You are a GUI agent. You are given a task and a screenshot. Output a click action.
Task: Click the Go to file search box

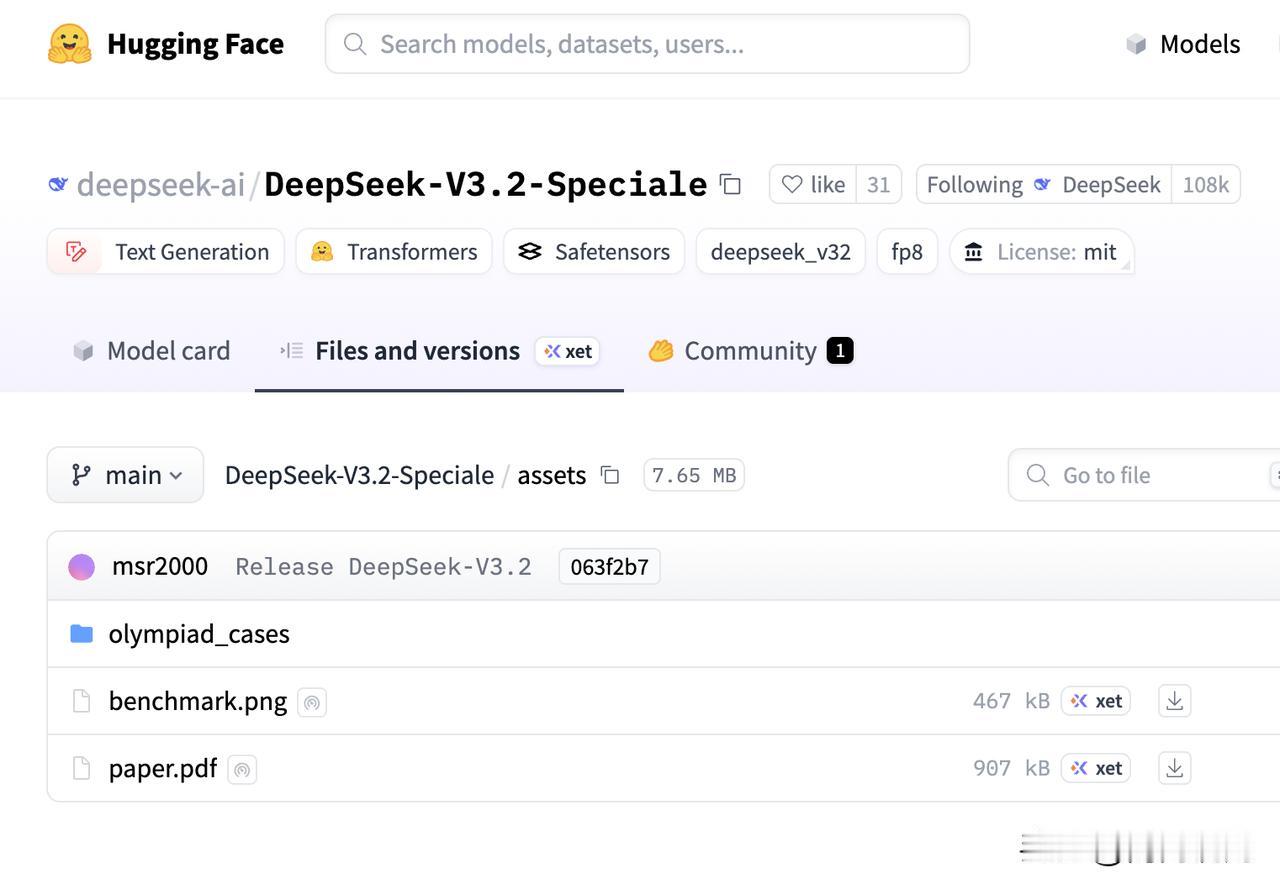click(1140, 475)
